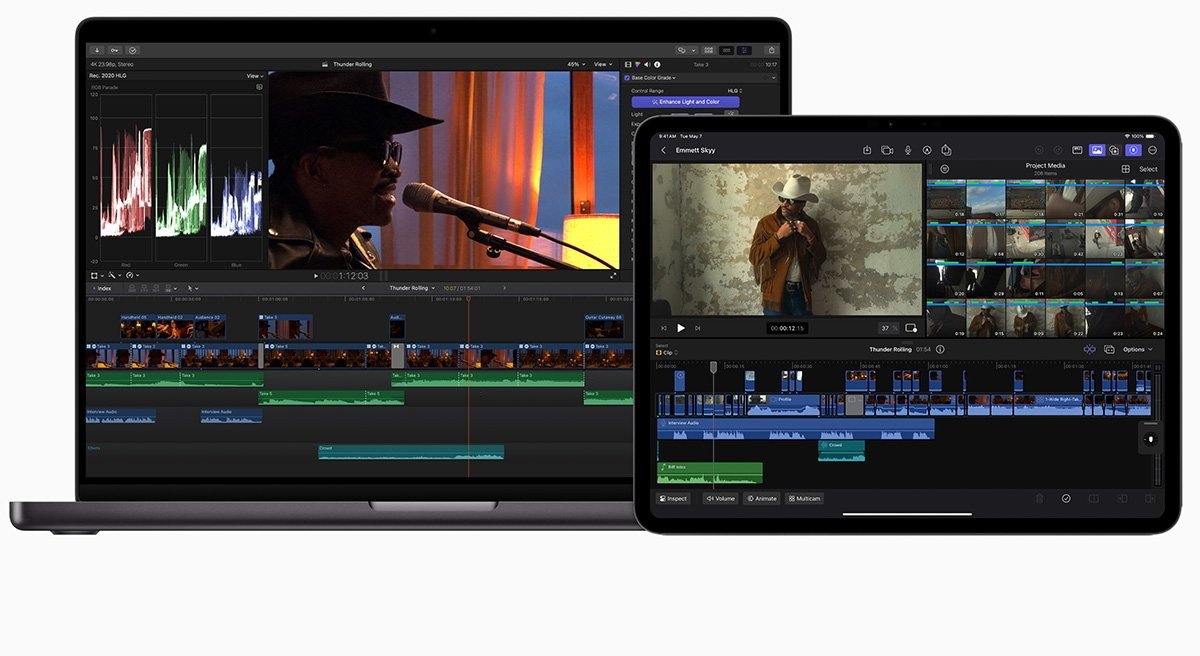Toggle the timeline panel icon on the Mac toolbar

(727, 50)
